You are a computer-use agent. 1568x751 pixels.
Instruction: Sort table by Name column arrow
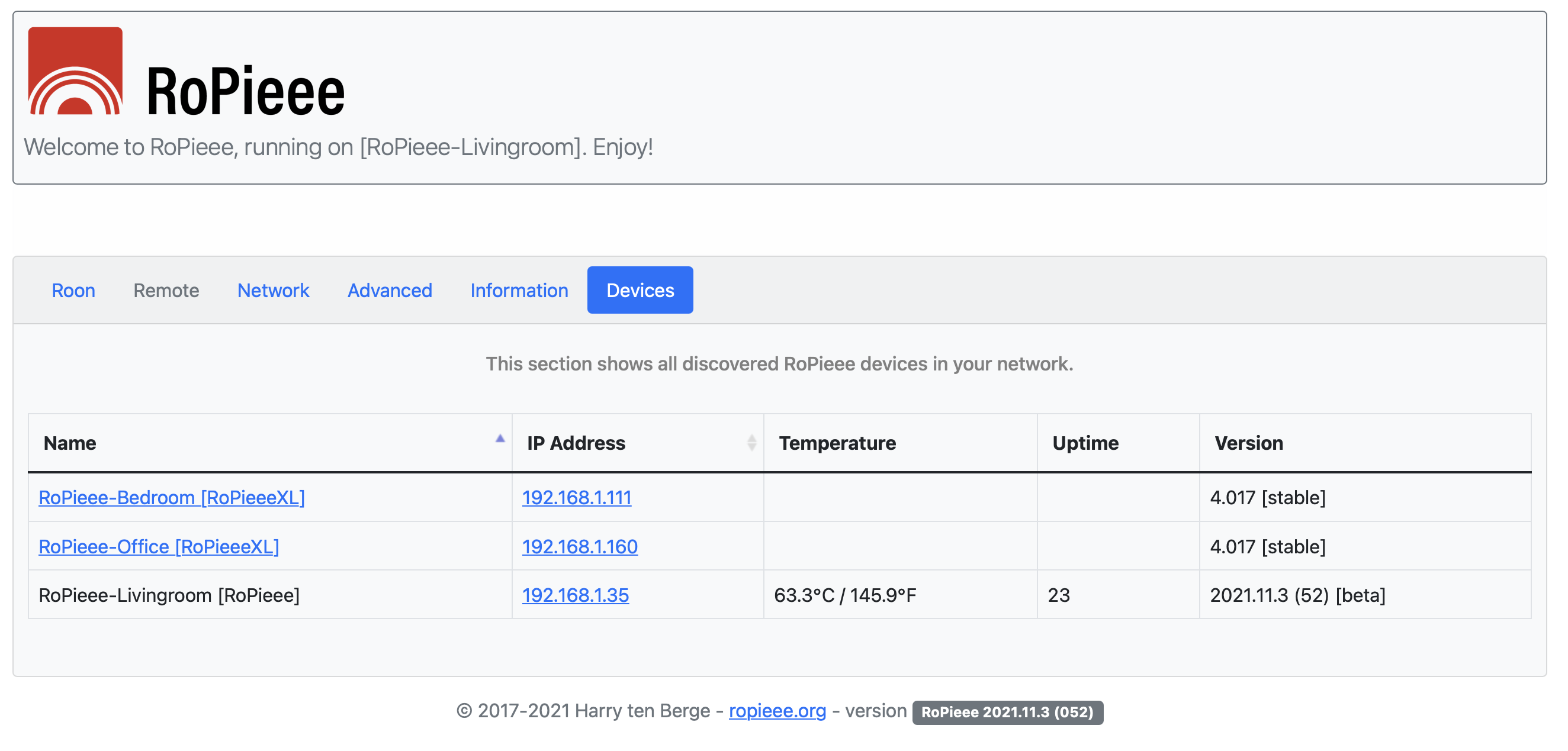(x=500, y=438)
